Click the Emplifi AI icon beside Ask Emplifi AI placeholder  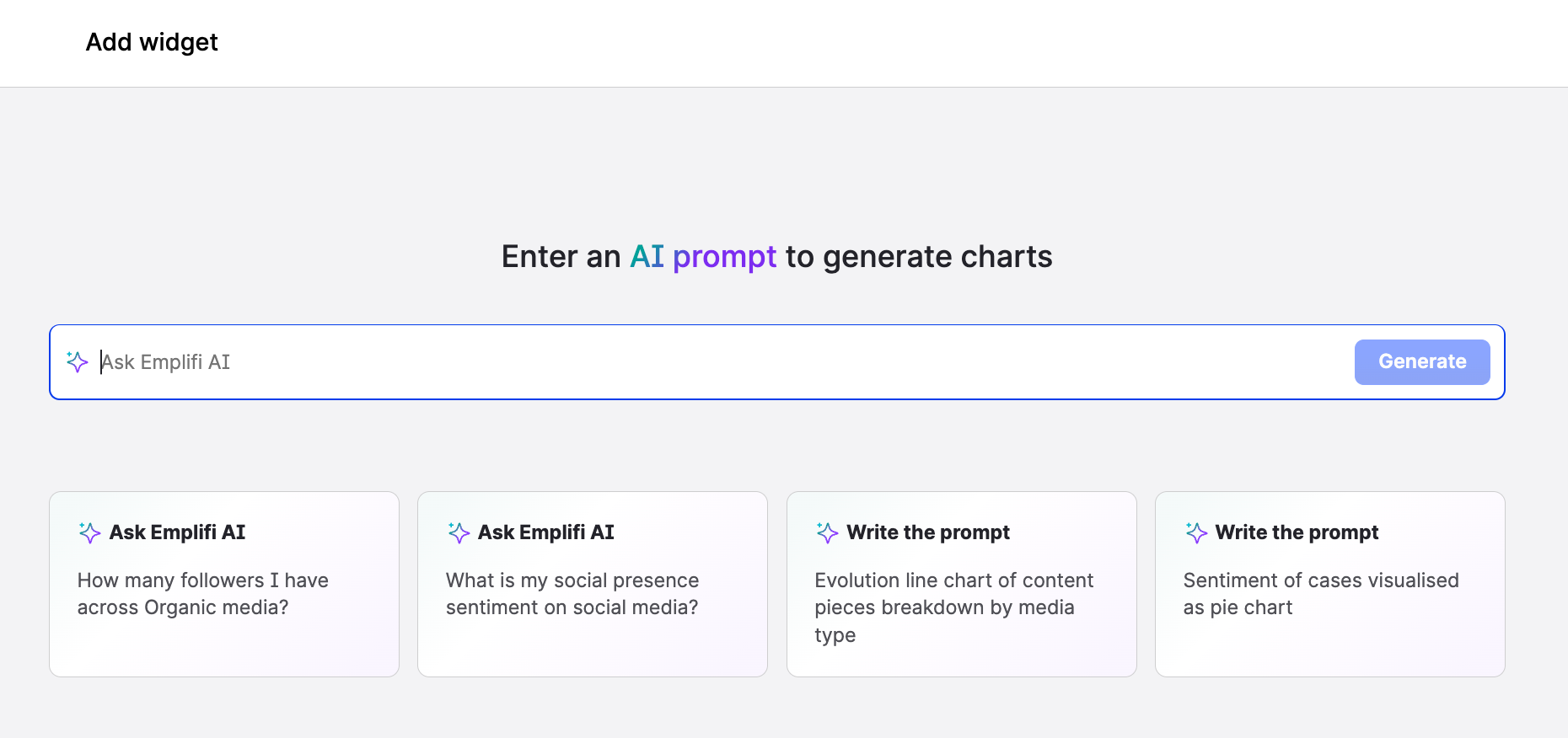(77, 361)
